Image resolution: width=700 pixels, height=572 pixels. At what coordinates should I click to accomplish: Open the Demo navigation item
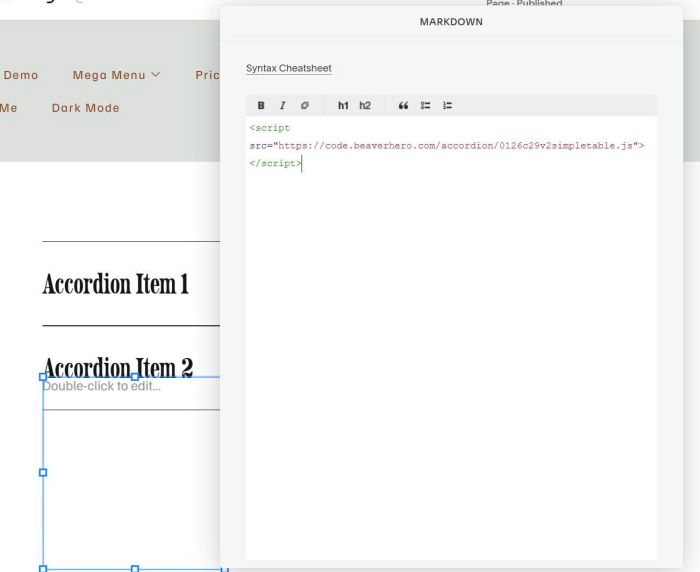(21, 75)
